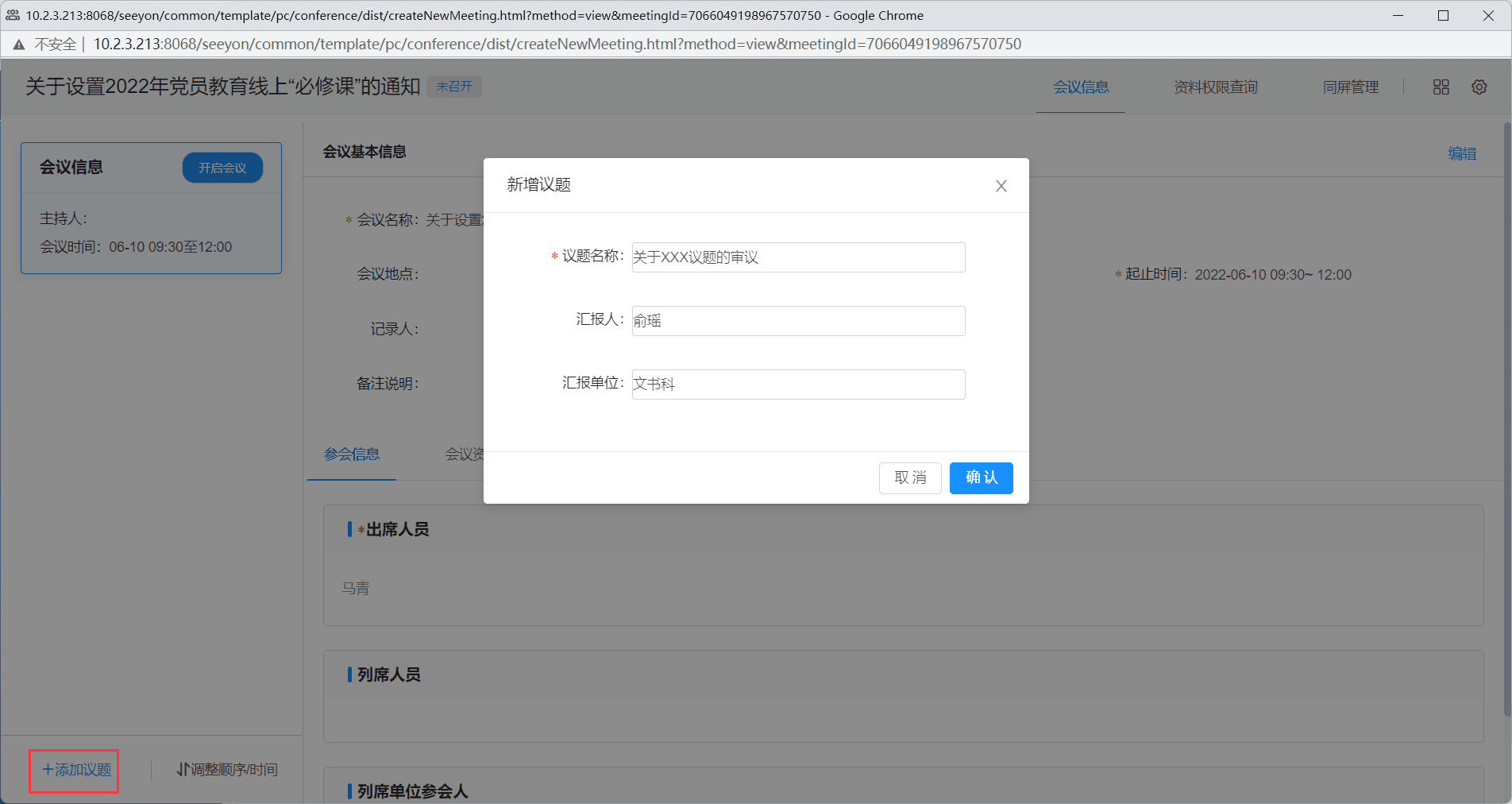
Task: Minimize the Chrome window
Action: (x=1398, y=15)
